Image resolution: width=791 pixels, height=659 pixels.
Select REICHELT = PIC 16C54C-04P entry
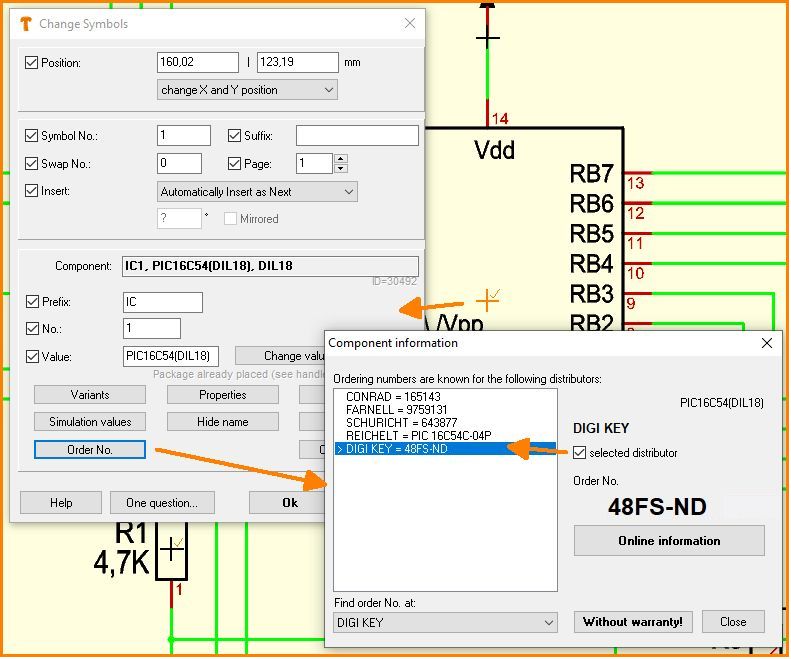(417, 436)
